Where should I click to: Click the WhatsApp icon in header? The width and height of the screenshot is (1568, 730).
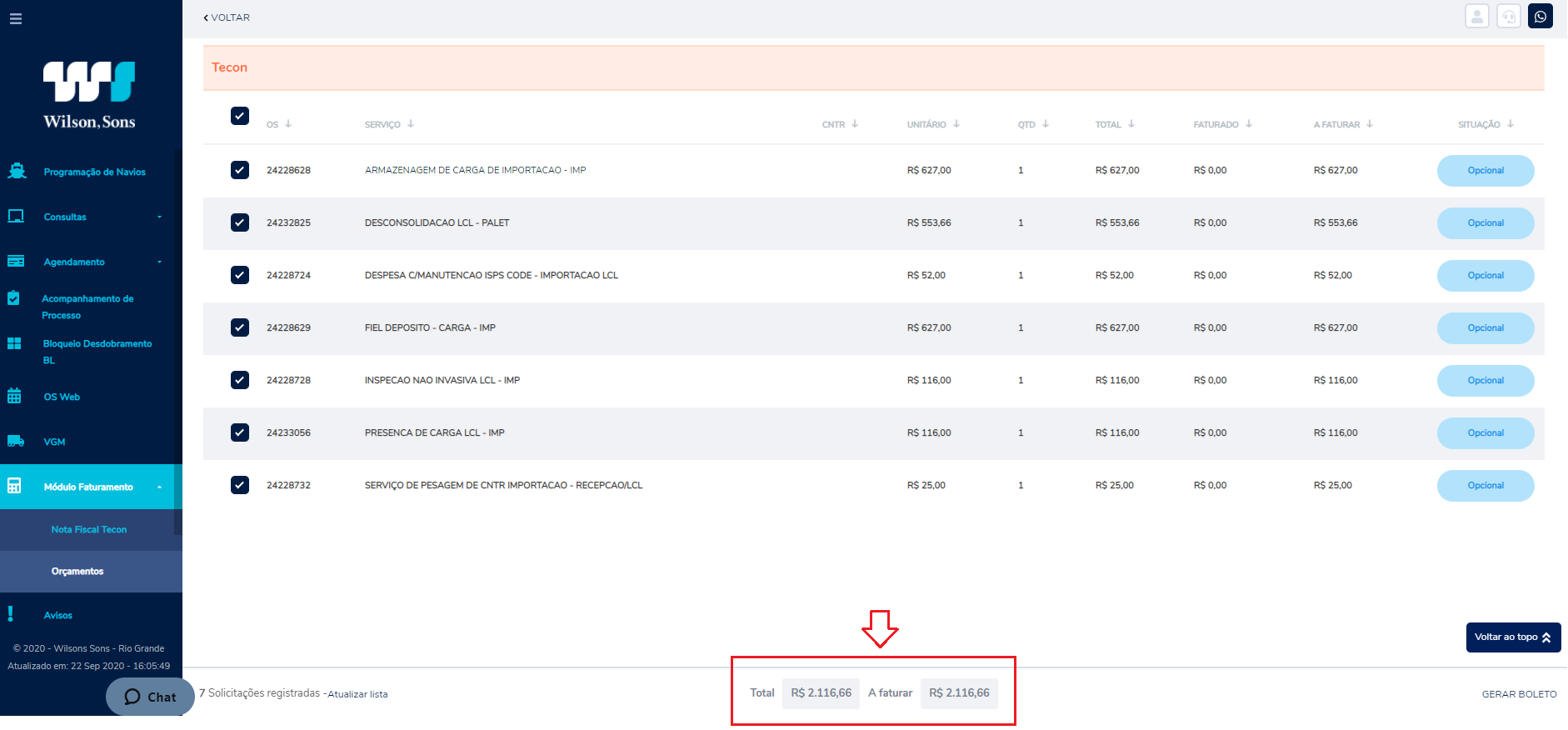(x=1541, y=17)
